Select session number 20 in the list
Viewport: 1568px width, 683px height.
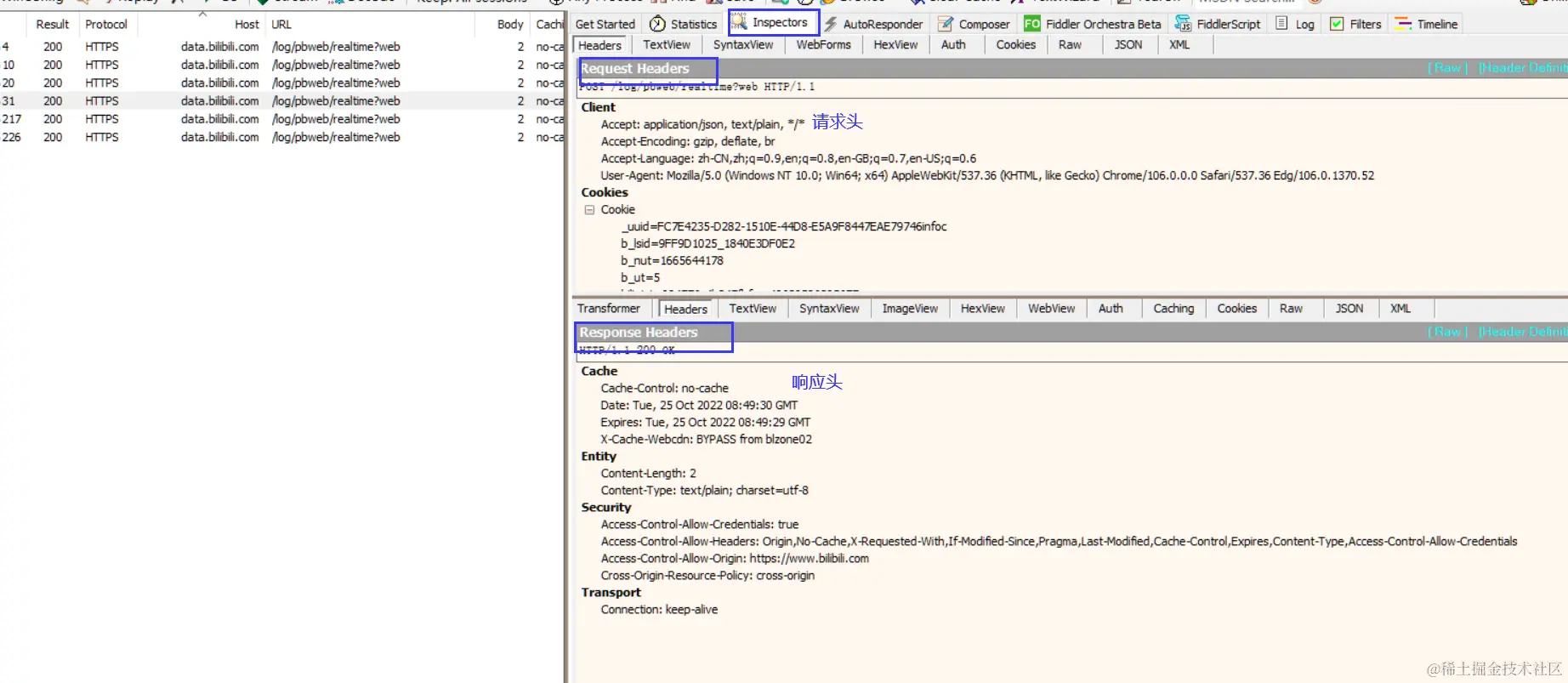click(x=281, y=83)
